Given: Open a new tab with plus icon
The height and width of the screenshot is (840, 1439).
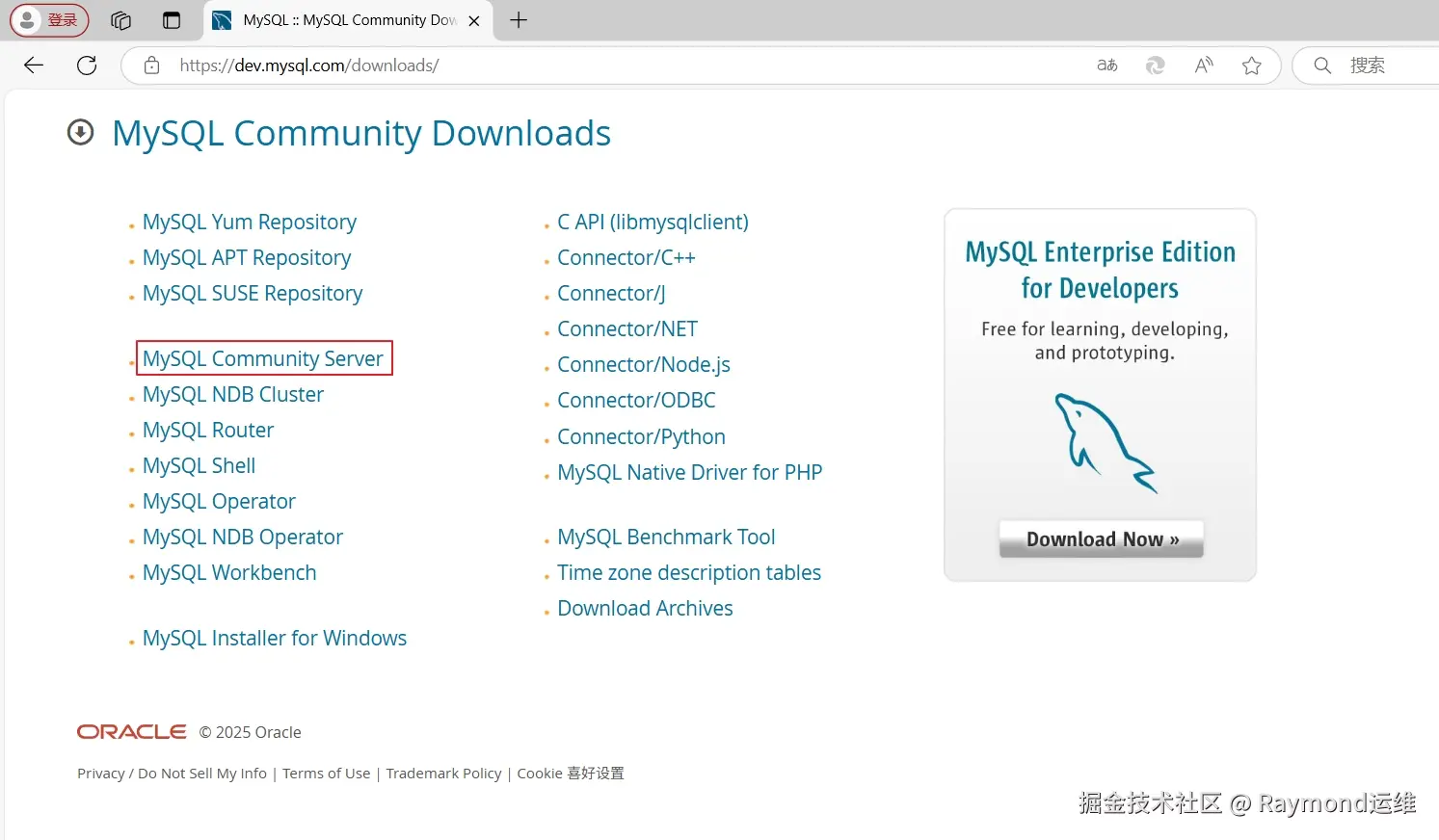Looking at the screenshot, I should pos(519,20).
